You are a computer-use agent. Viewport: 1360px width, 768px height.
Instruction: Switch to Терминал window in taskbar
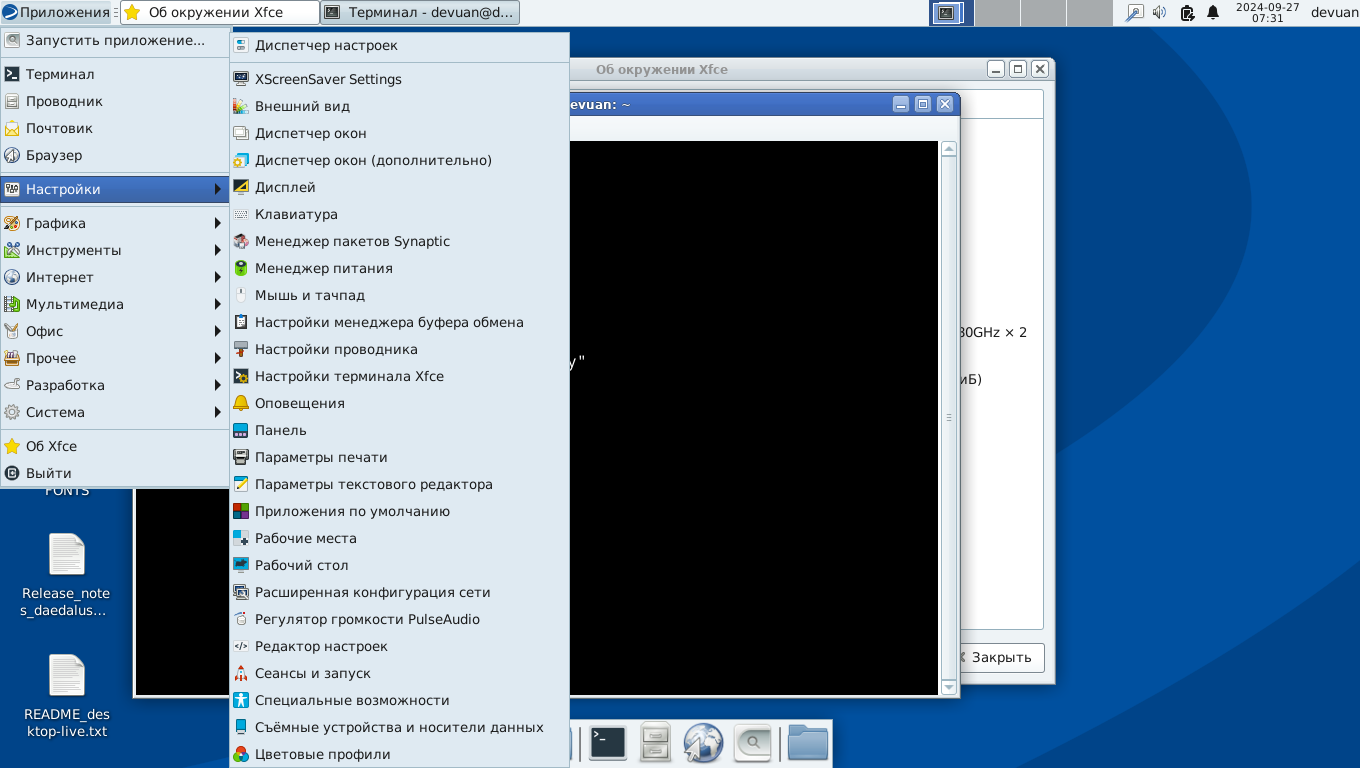click(420, 13)
